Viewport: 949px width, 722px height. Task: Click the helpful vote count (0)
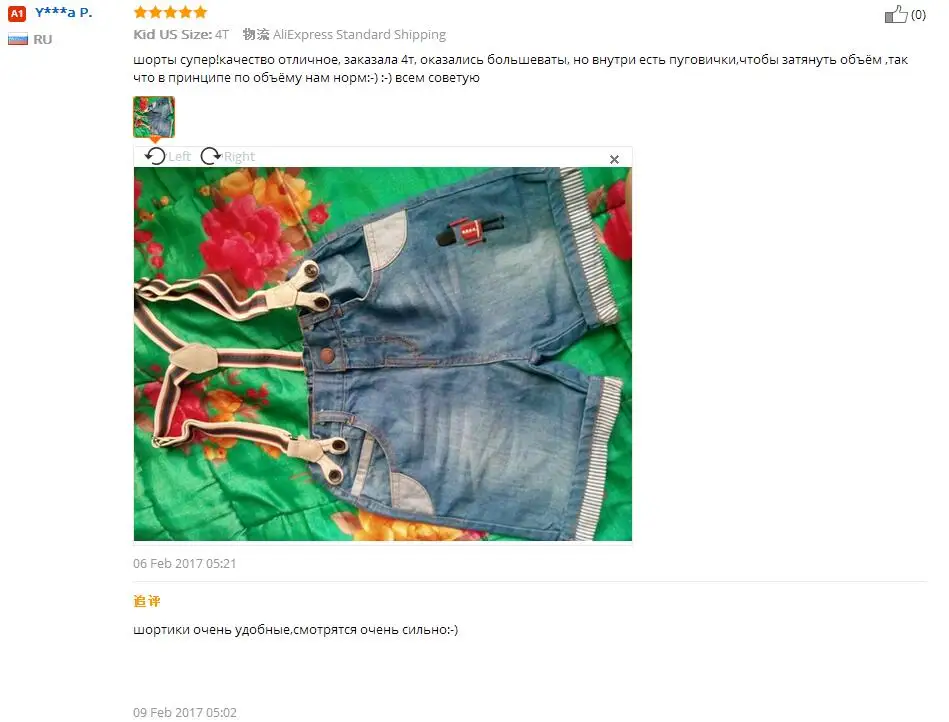point(918,15)
